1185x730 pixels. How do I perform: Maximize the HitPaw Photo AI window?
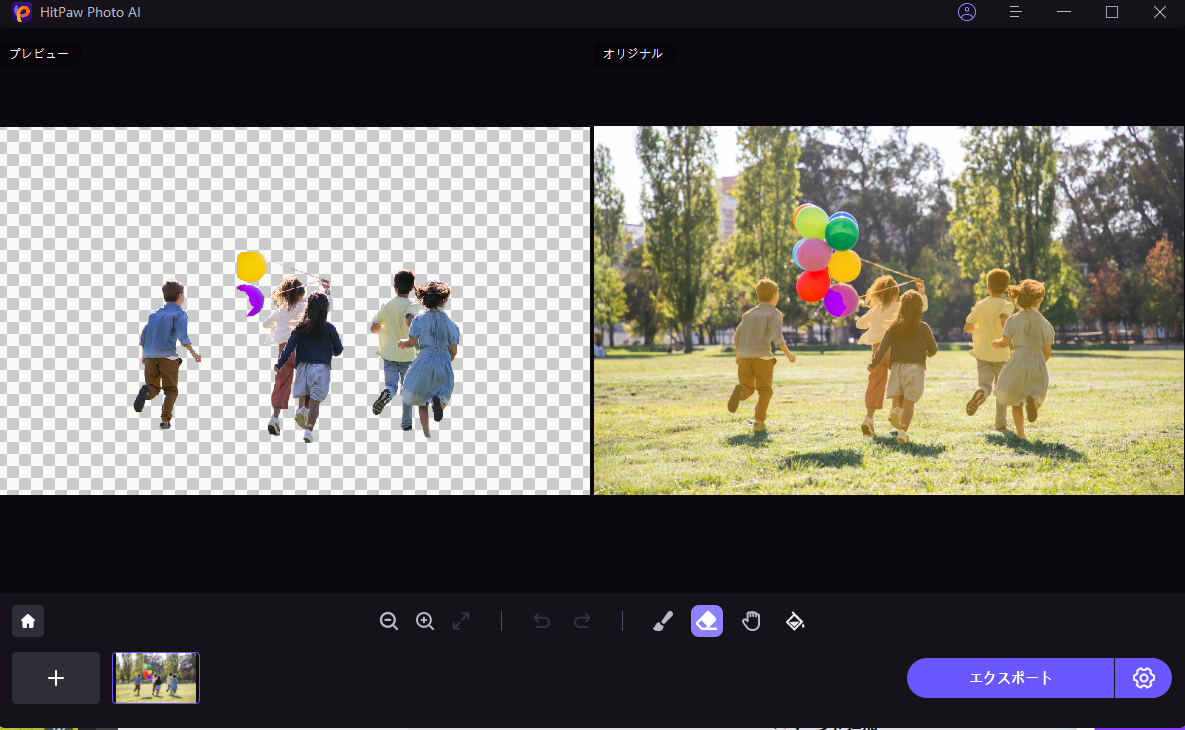point(1112,12)
